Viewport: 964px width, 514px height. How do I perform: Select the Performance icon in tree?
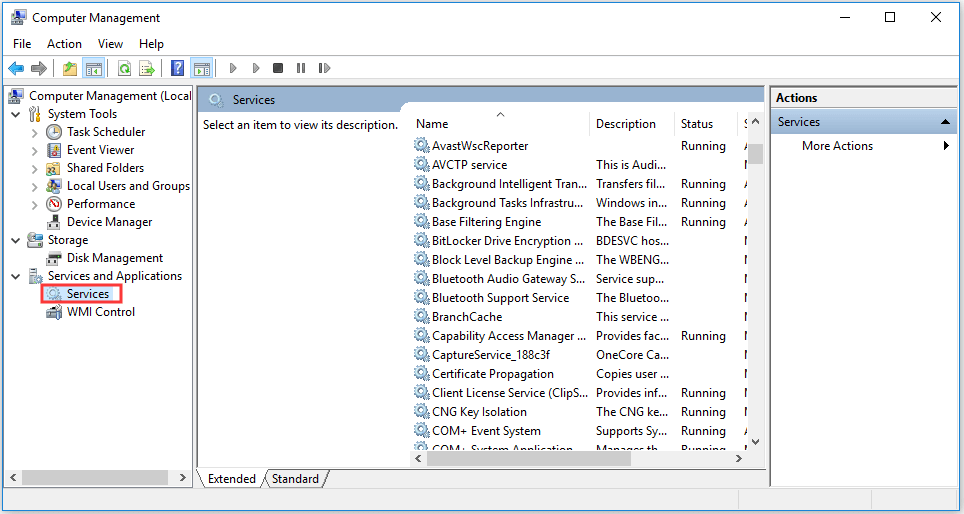point(54,204)
